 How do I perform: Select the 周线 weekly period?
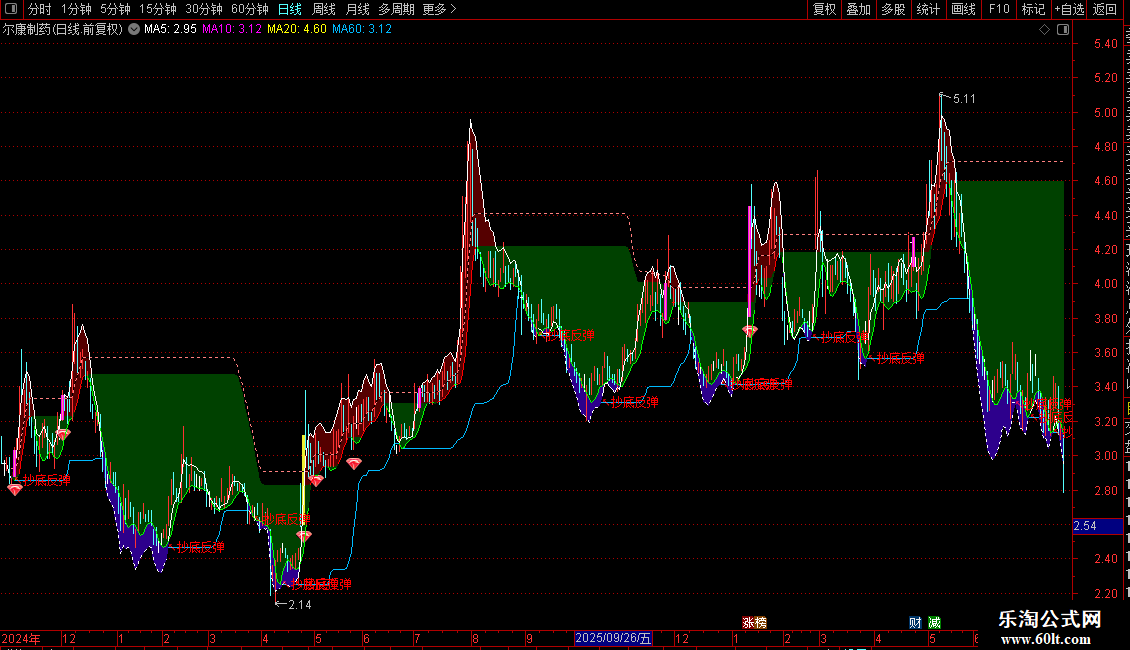324,9
